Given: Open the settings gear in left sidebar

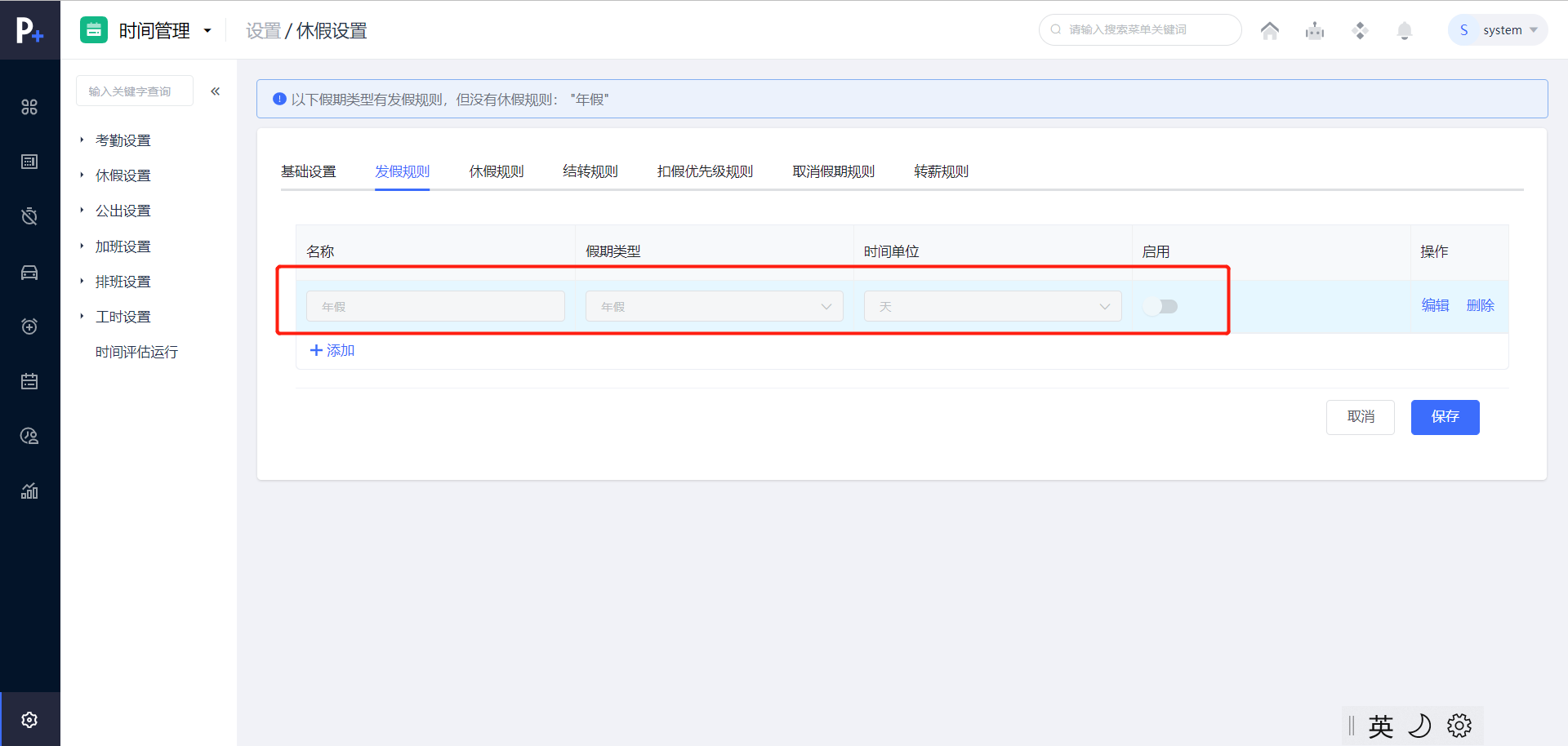Looking at the screenshot, I should (x=29, y=720).
